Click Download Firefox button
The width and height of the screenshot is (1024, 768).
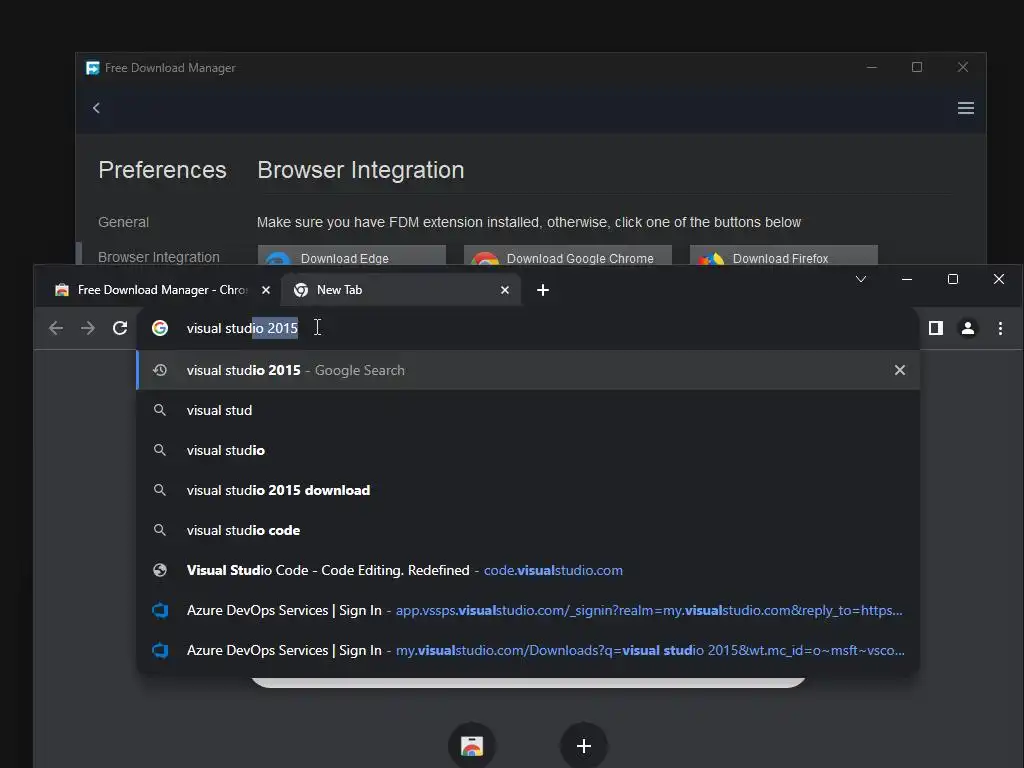pos(784,255)
